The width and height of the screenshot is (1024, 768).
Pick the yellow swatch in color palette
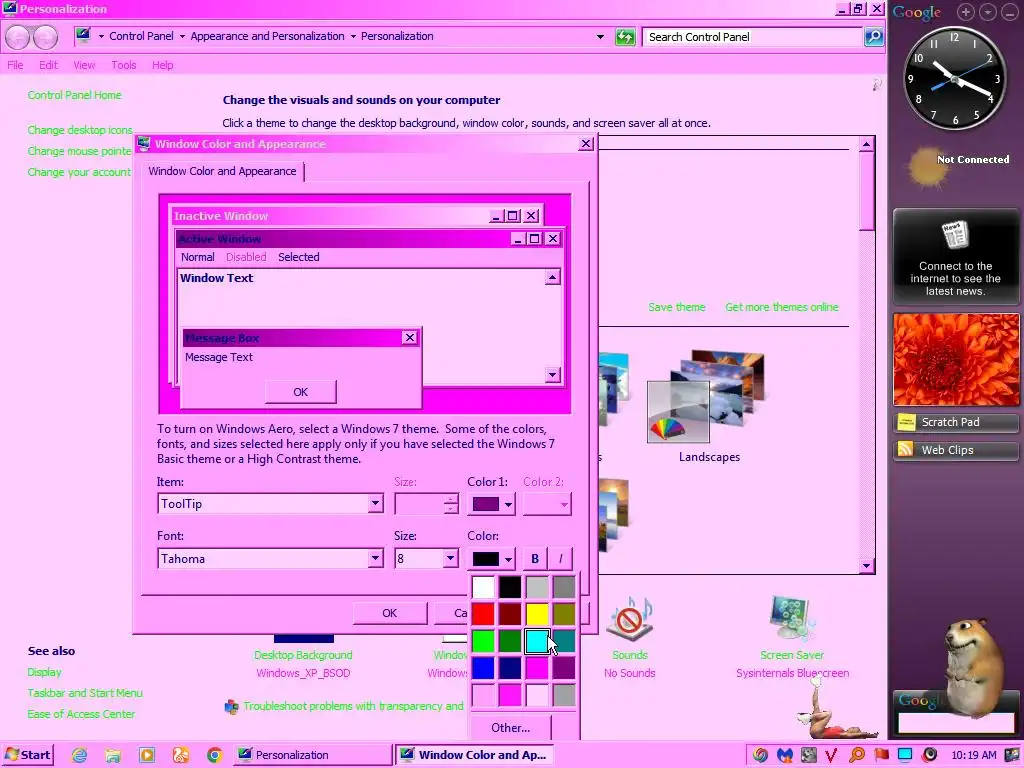537,614
